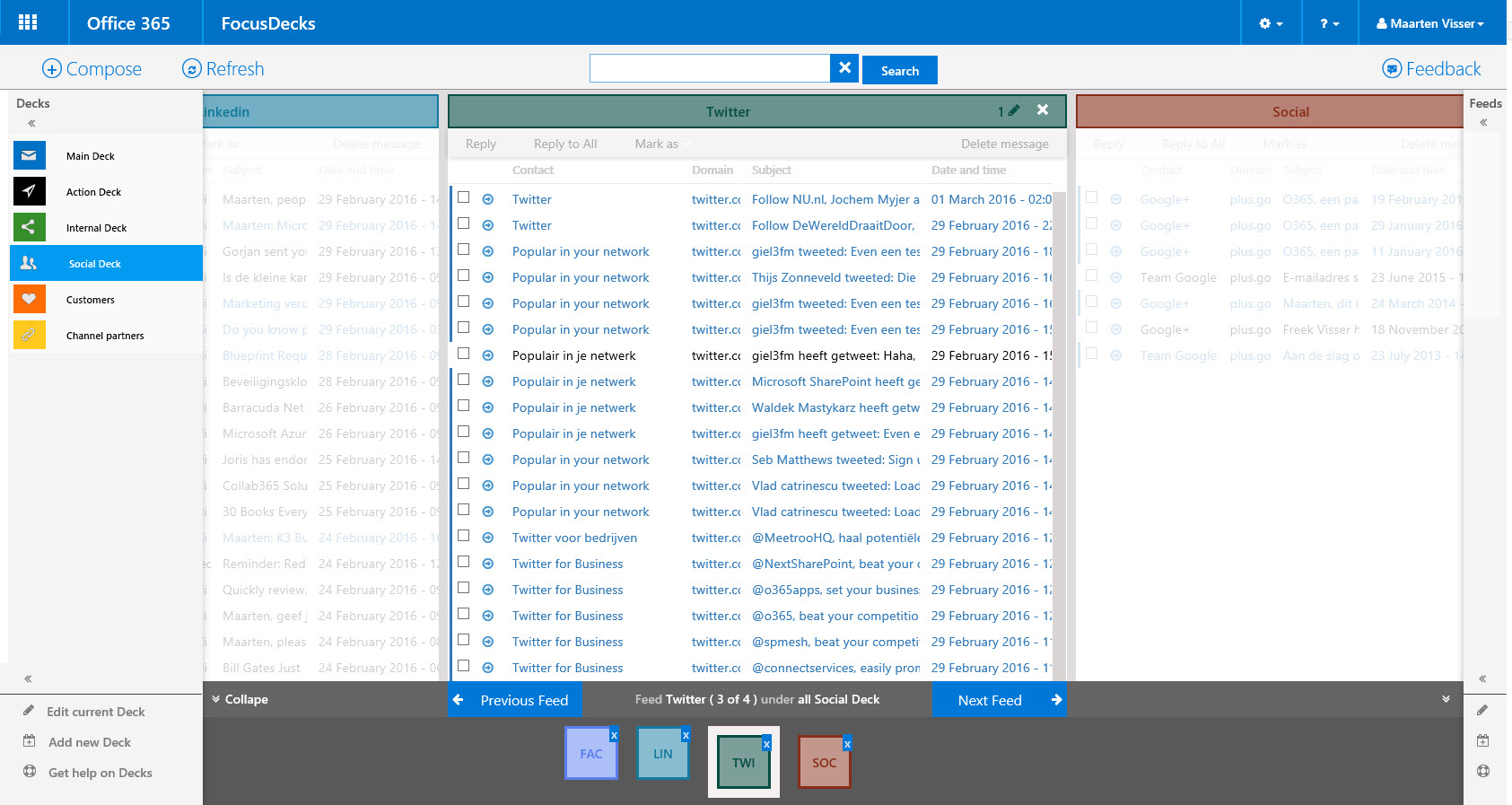The image size is (1512, 805).
Task: Collapse the Decks panel chevron at top
Action: [31, 123]
